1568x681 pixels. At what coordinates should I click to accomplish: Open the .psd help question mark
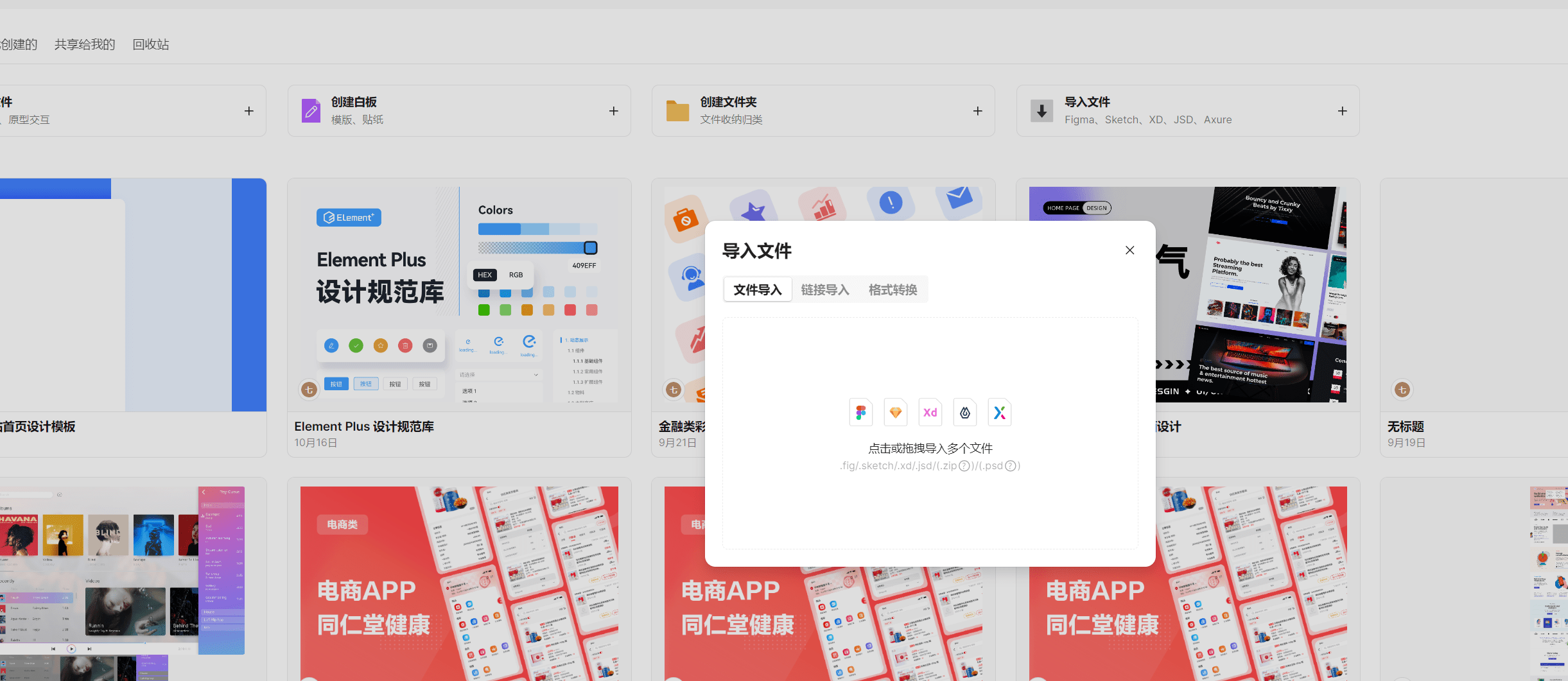[x=1011, y=466]
